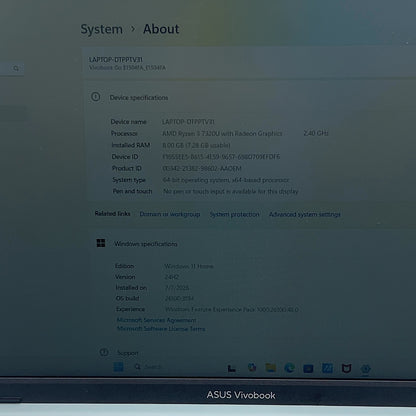Click the Windows specifications logo icon
The width and height of the screenshot is (416, 416).
101,243
